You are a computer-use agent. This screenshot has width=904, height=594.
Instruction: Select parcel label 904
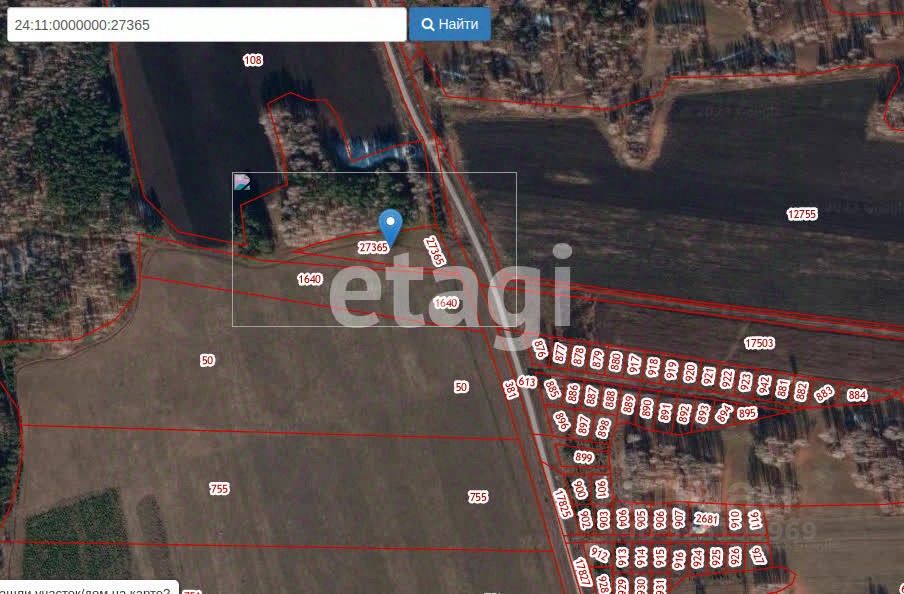tap(622, 519)
